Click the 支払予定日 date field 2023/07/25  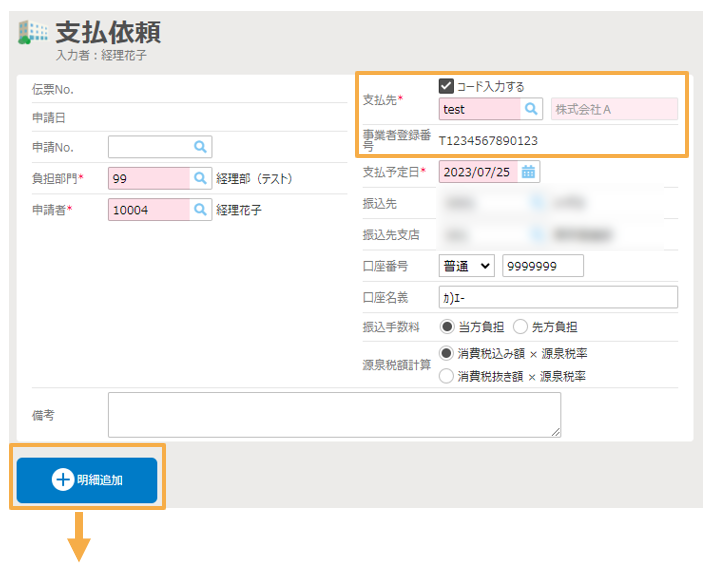[477, 172]
